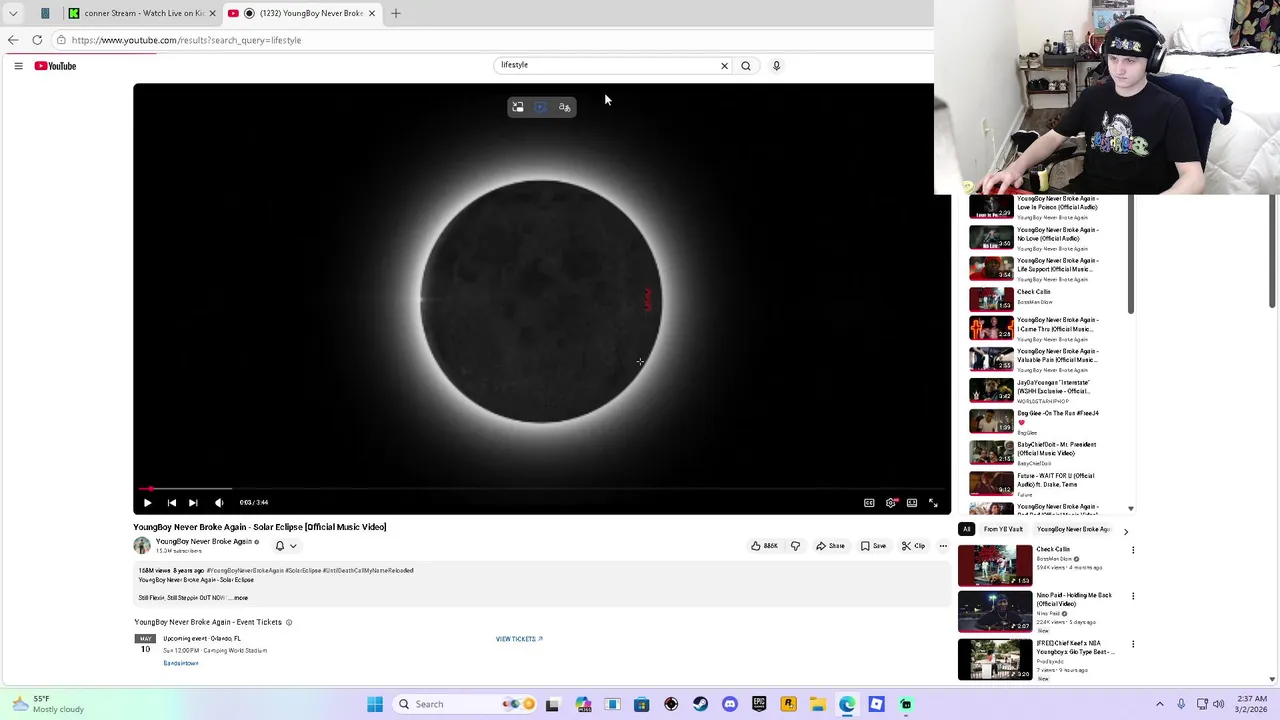
Task: Select YoungBoy Never Broke Again chip
Action: coord(1073,529)
